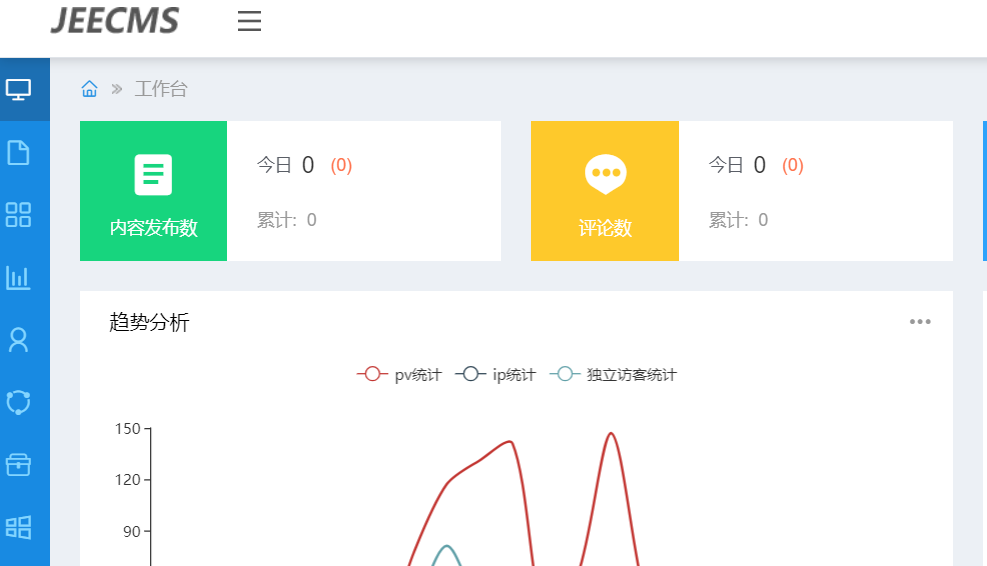Select the dashboard tiles icon at sidebar bottom
This screenshot has width=987, height=566.
pos(18,528)
